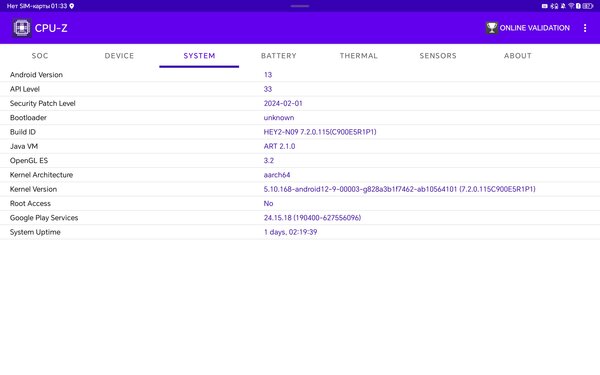Switch to the DEVICE tab

click(x=119, y=56)
